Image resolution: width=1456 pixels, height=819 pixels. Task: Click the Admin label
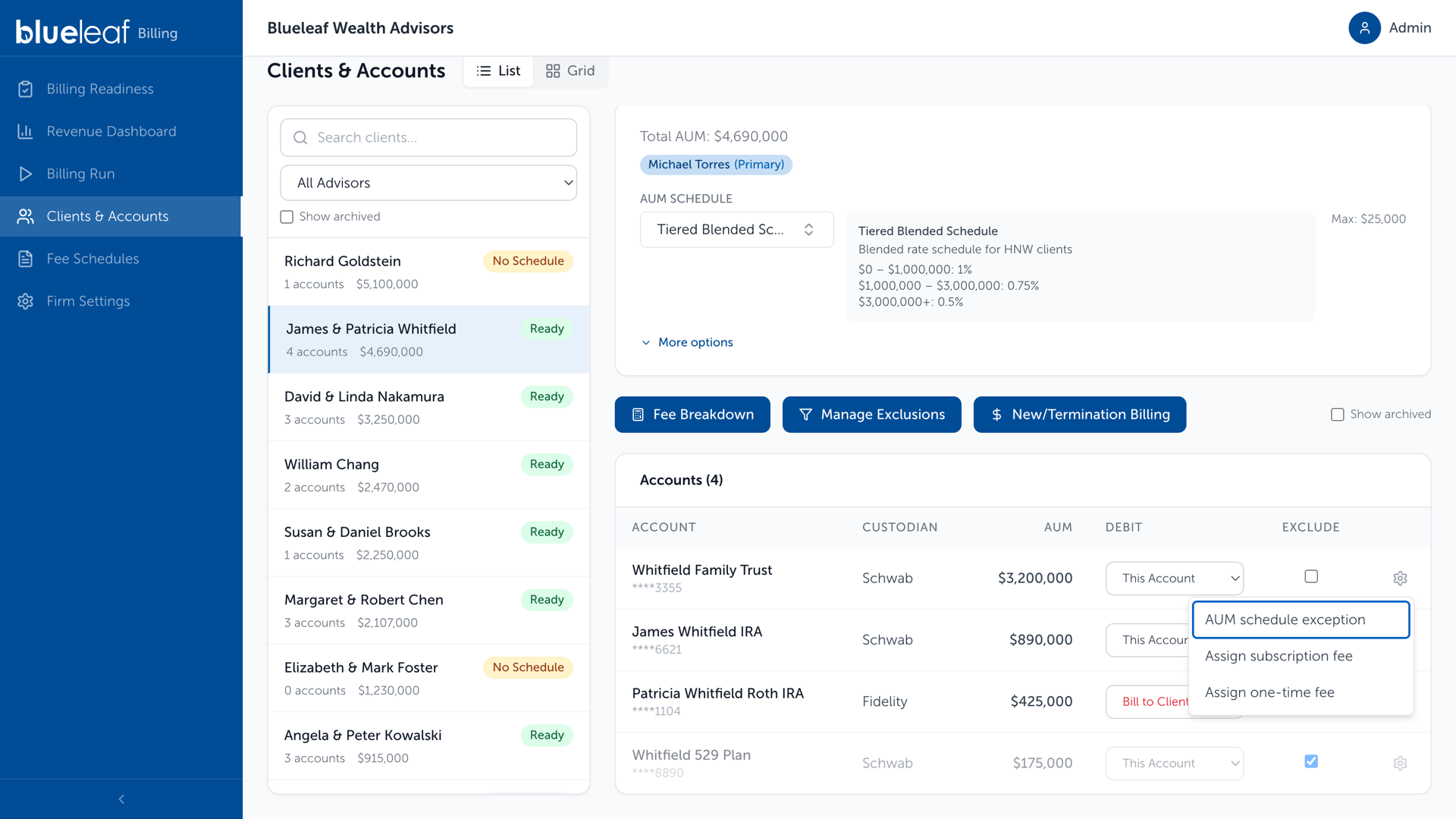1410,28
